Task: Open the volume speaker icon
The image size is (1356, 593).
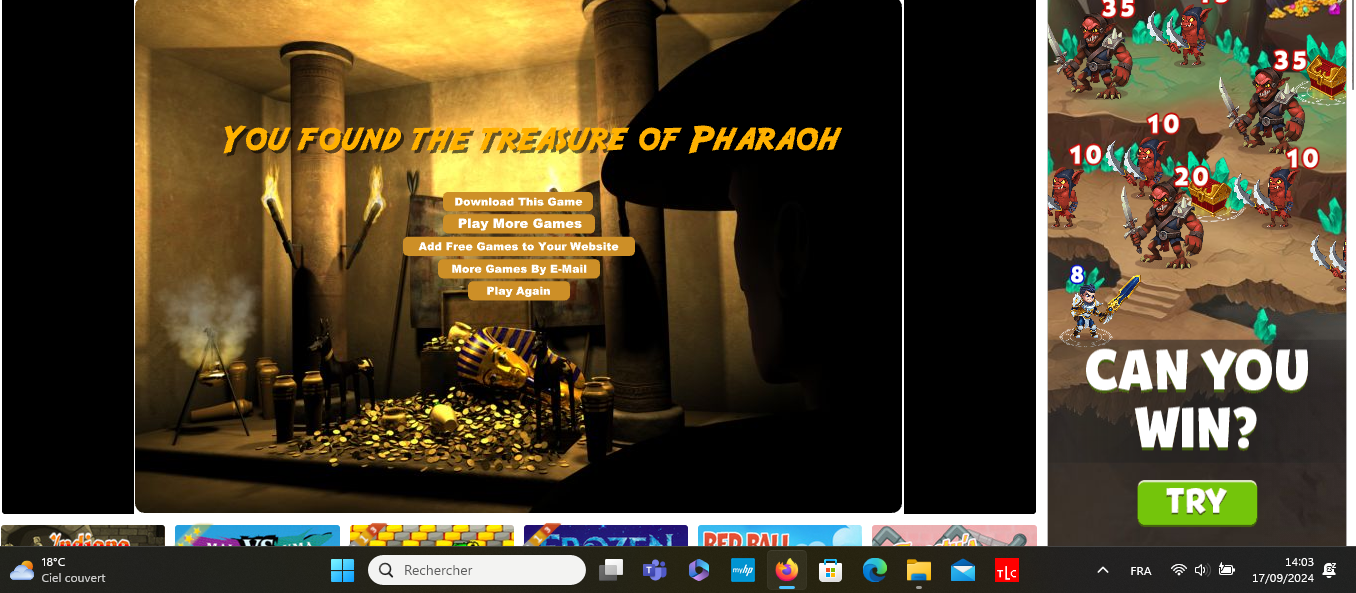Action: (x=1202, y=570)
